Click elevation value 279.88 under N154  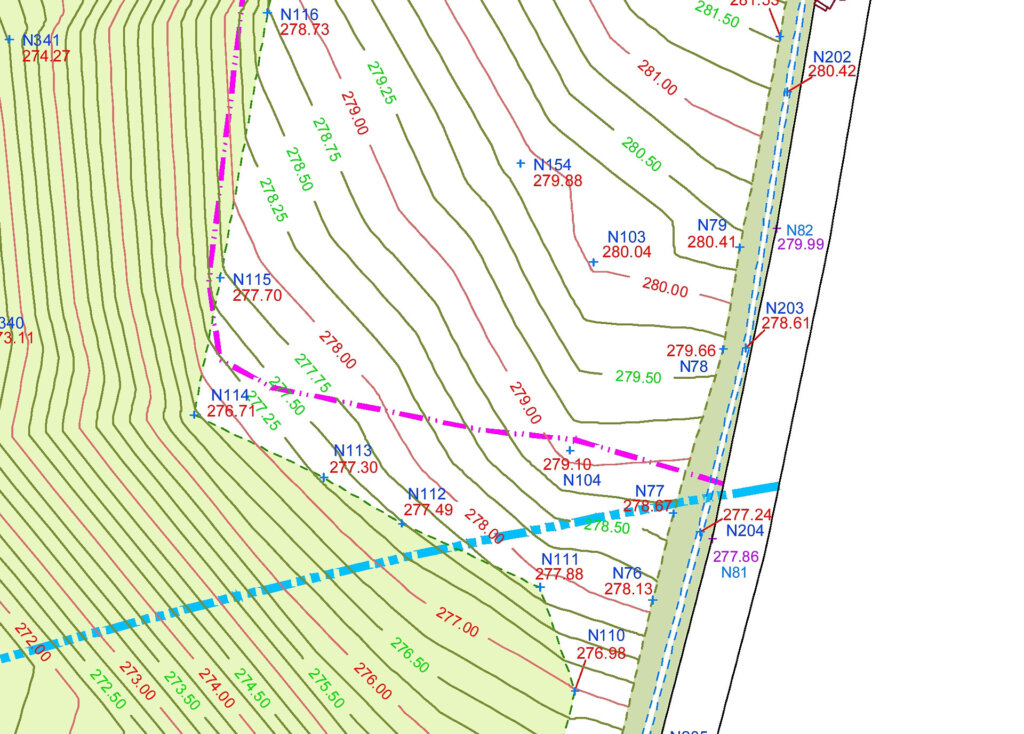[557, 181]
